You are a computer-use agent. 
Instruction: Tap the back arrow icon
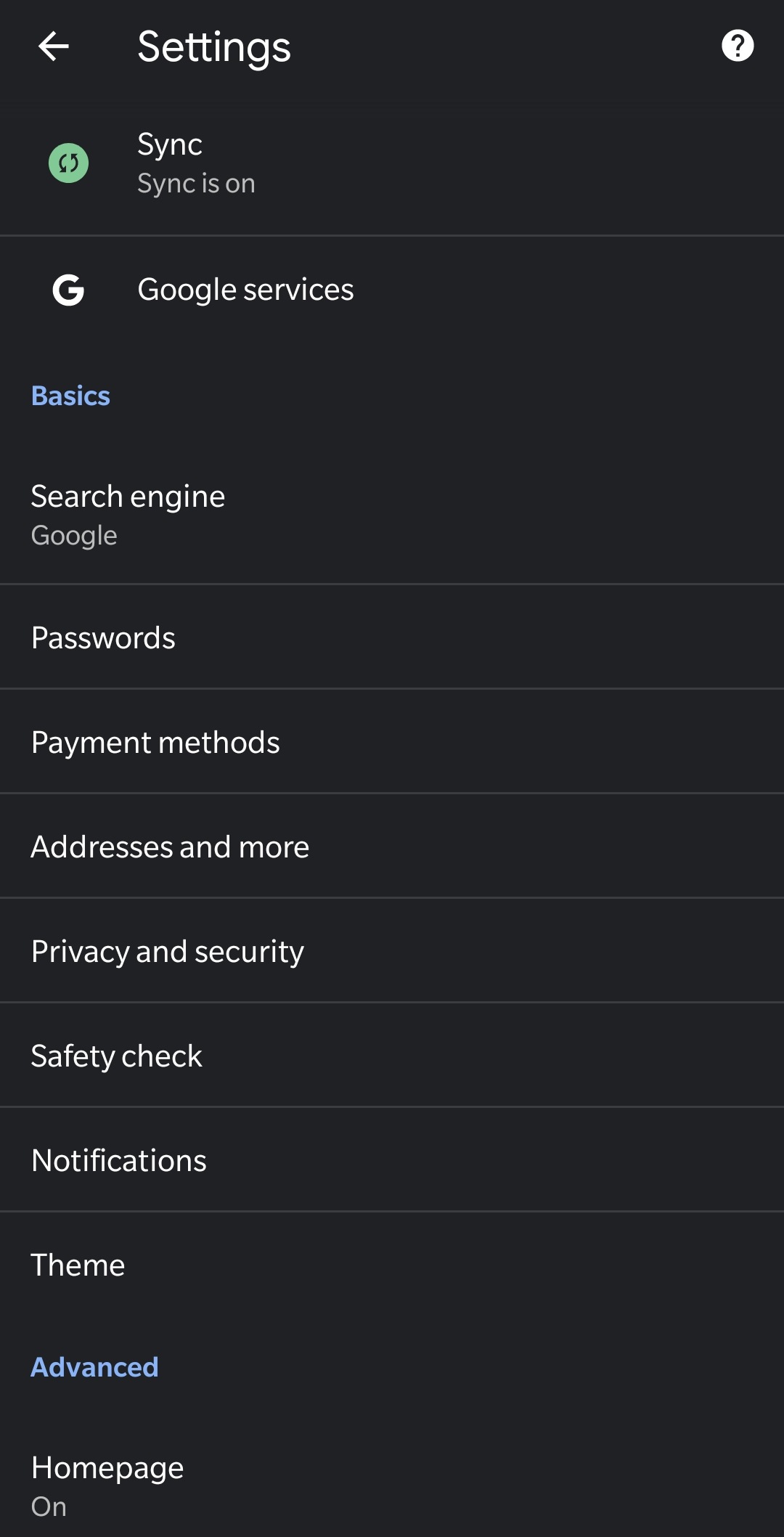(x=54, y=46)
